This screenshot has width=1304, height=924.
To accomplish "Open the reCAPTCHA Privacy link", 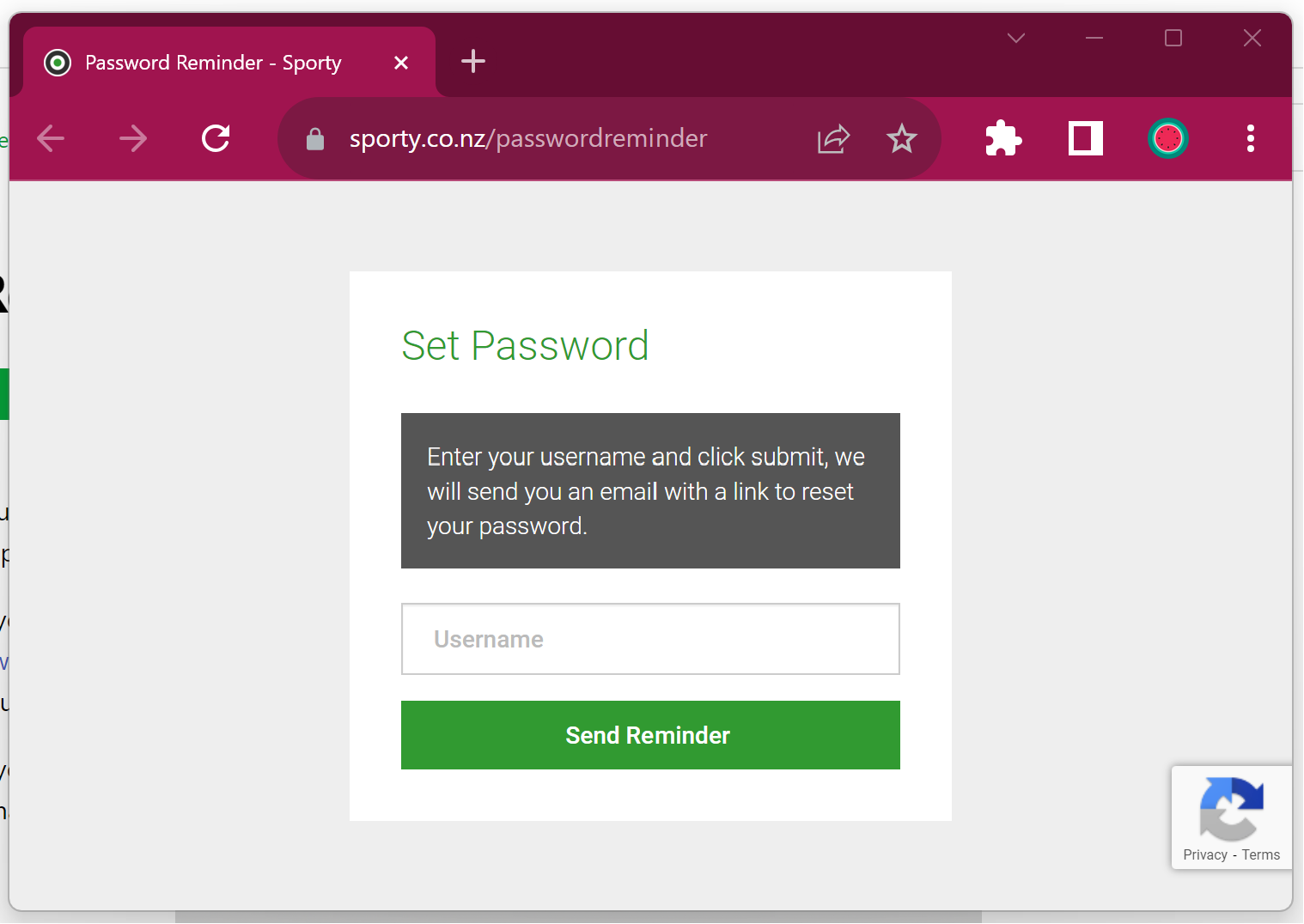I will tap(1204, 854).
